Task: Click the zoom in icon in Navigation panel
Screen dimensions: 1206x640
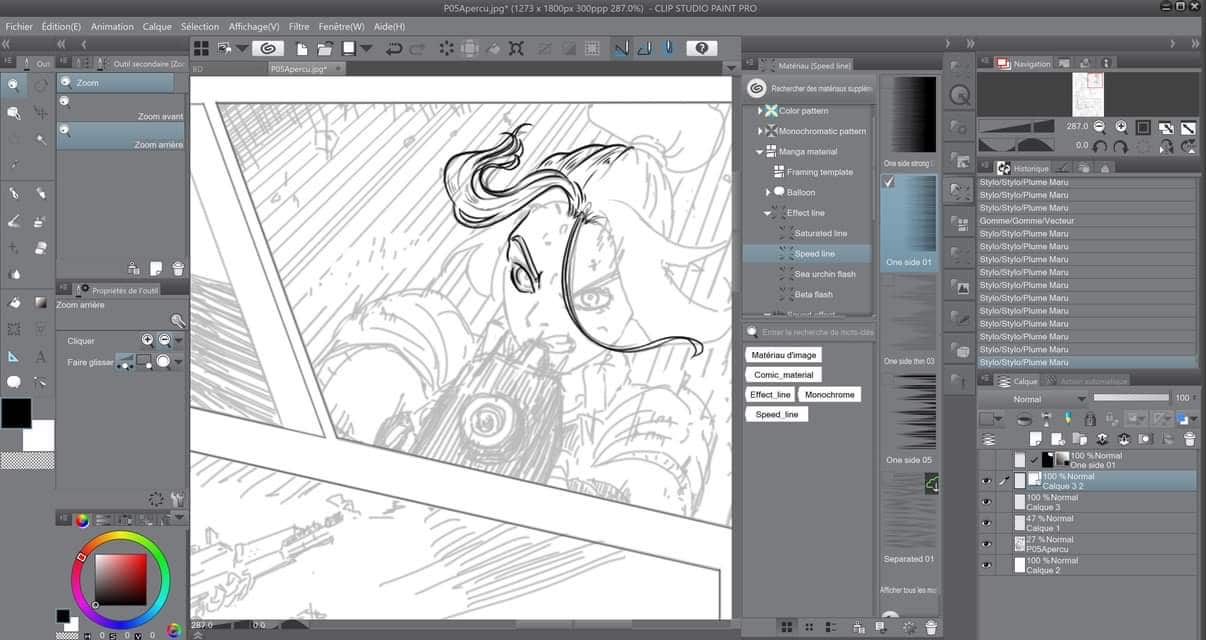Action: (1121, 127)
